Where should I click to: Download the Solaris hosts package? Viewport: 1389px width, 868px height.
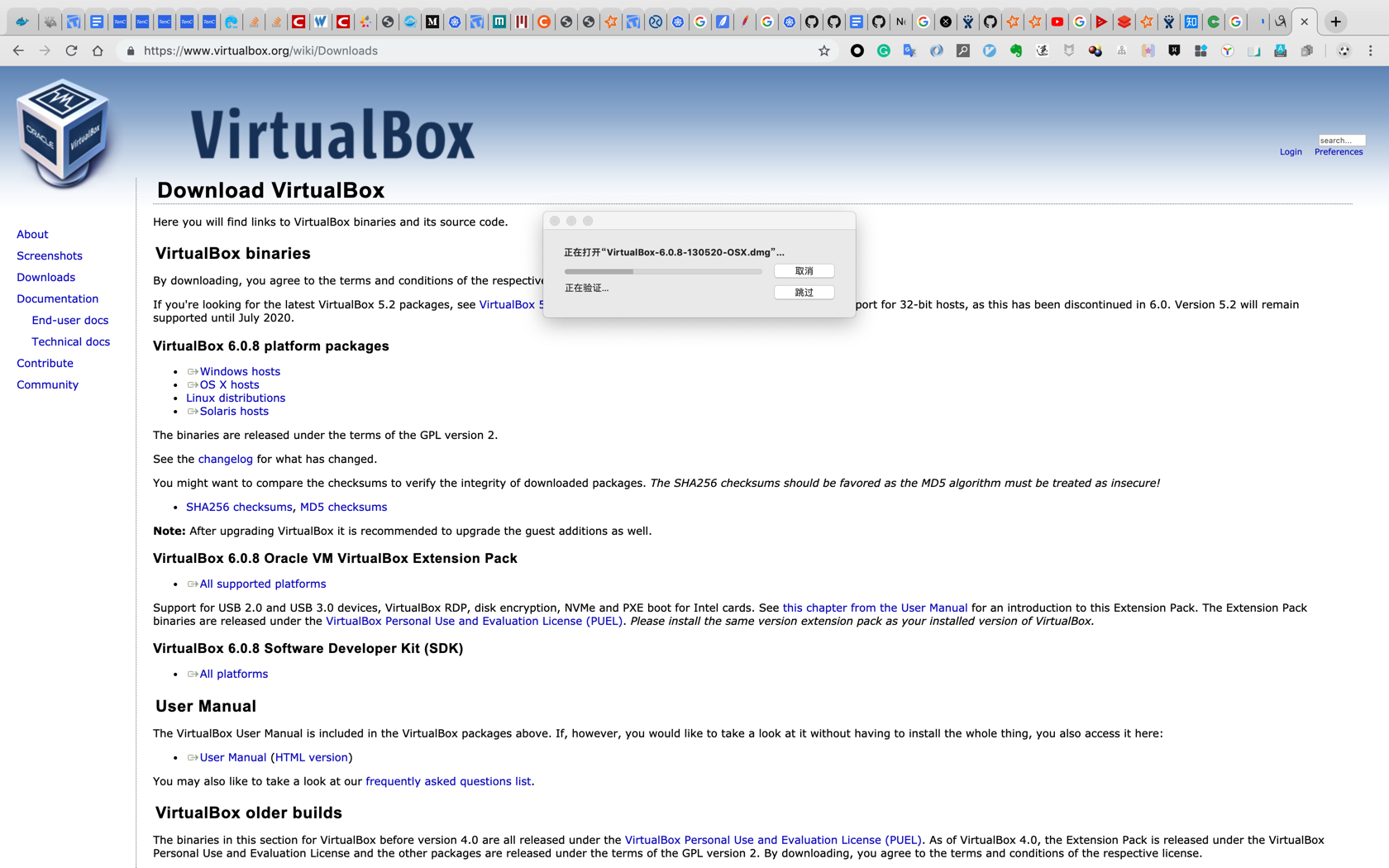point(233,412)
